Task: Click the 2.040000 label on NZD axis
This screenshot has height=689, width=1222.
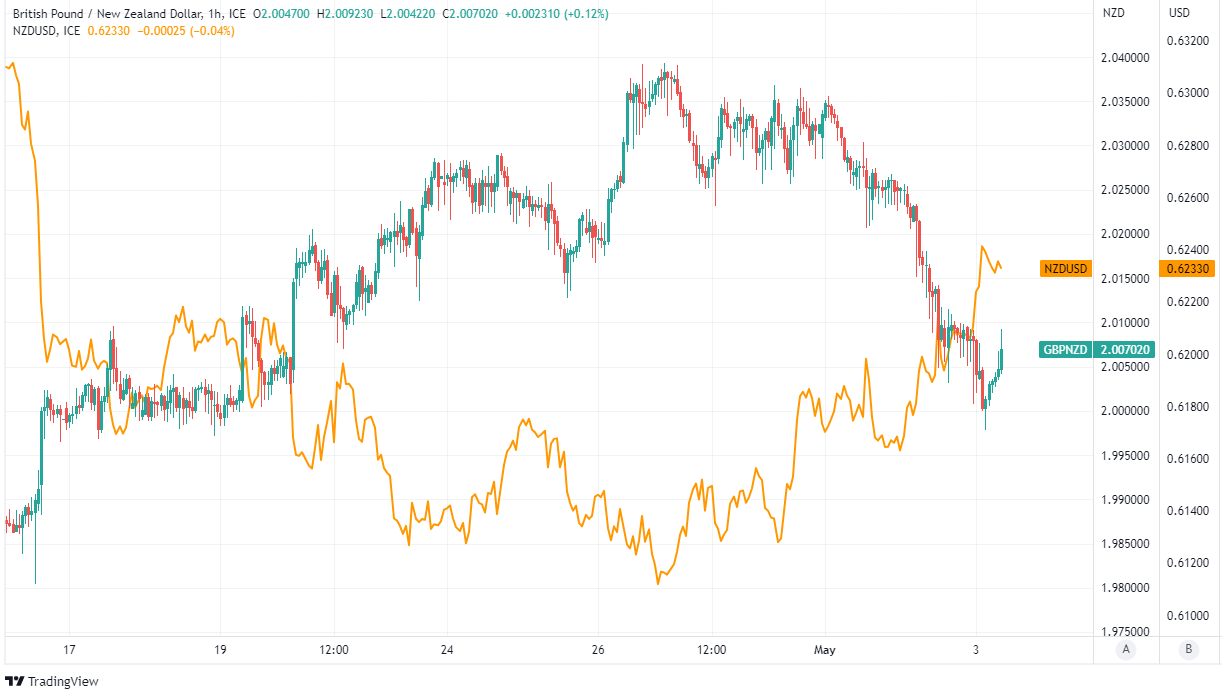Action: (x=1126, y=58)
